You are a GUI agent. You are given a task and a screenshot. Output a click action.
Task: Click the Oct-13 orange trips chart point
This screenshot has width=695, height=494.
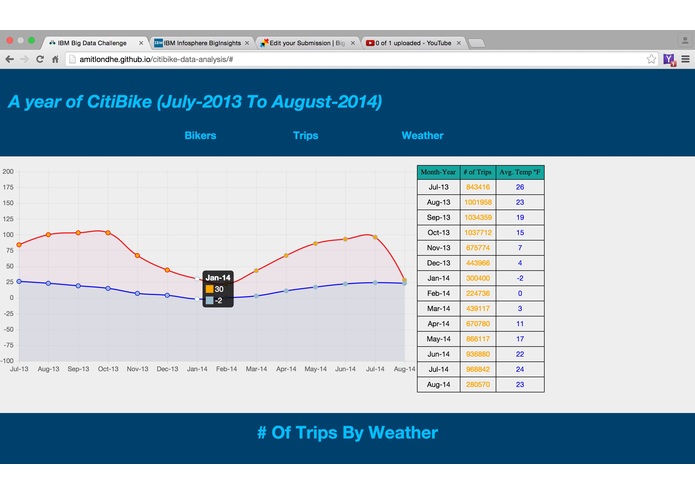108,232
